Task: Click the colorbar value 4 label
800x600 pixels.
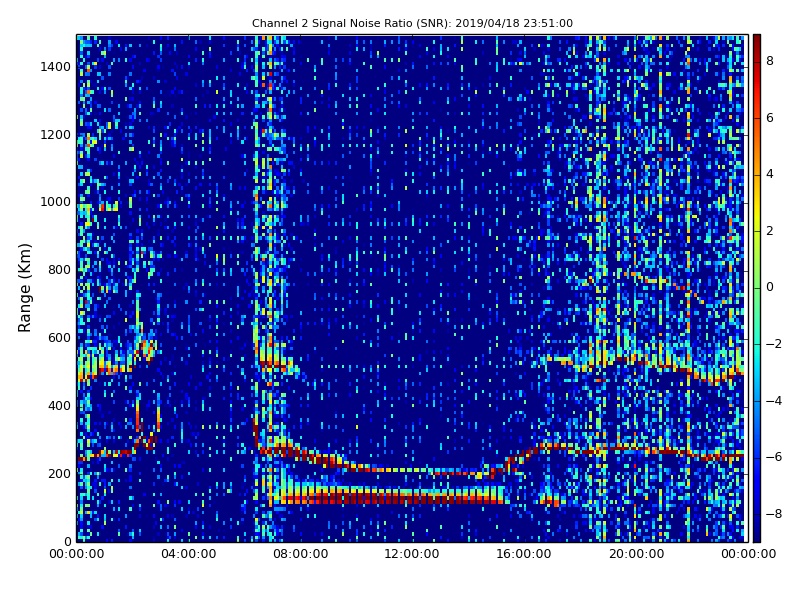Action: click(x=770, y=174)
